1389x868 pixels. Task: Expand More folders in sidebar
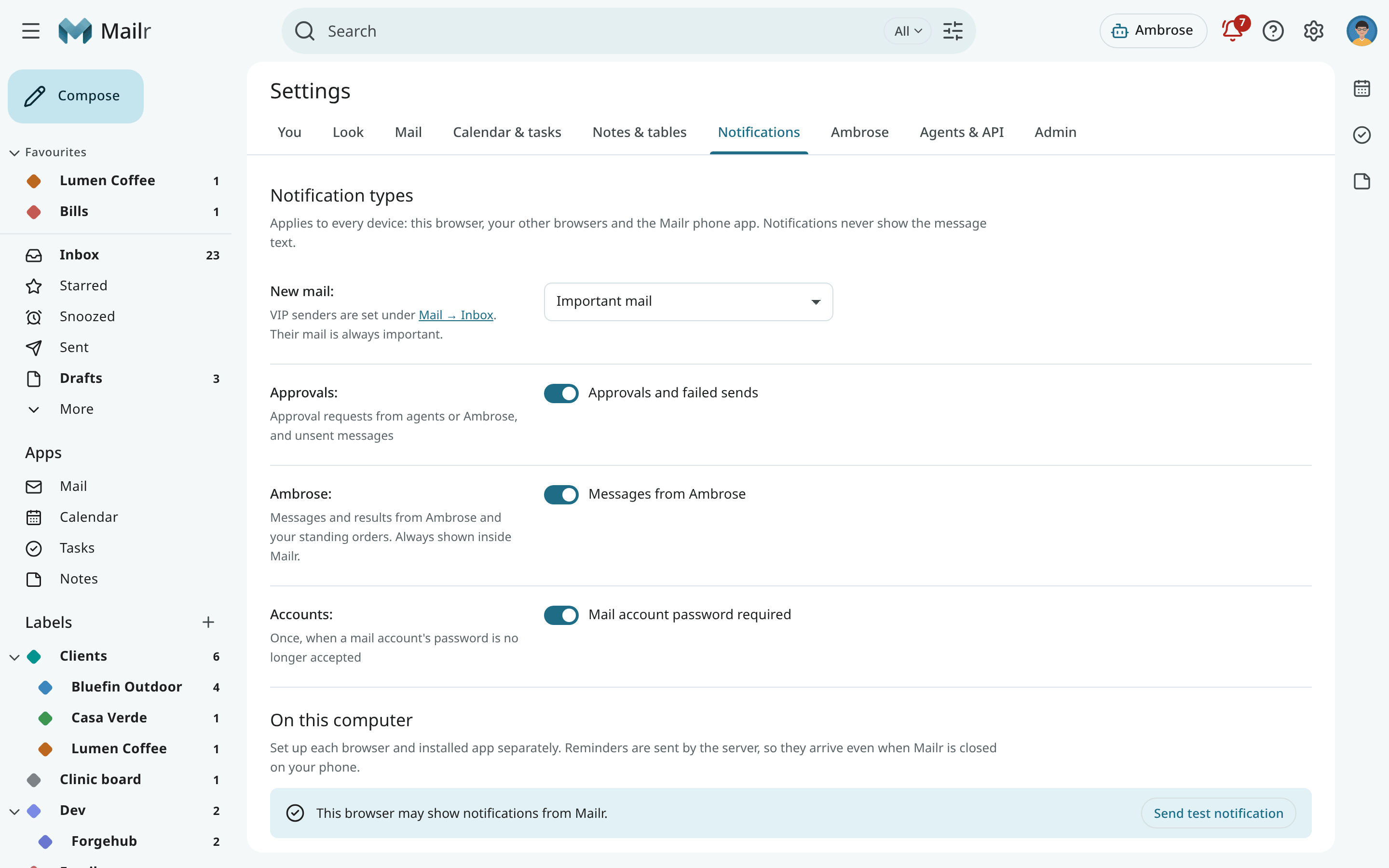point(116,409)
